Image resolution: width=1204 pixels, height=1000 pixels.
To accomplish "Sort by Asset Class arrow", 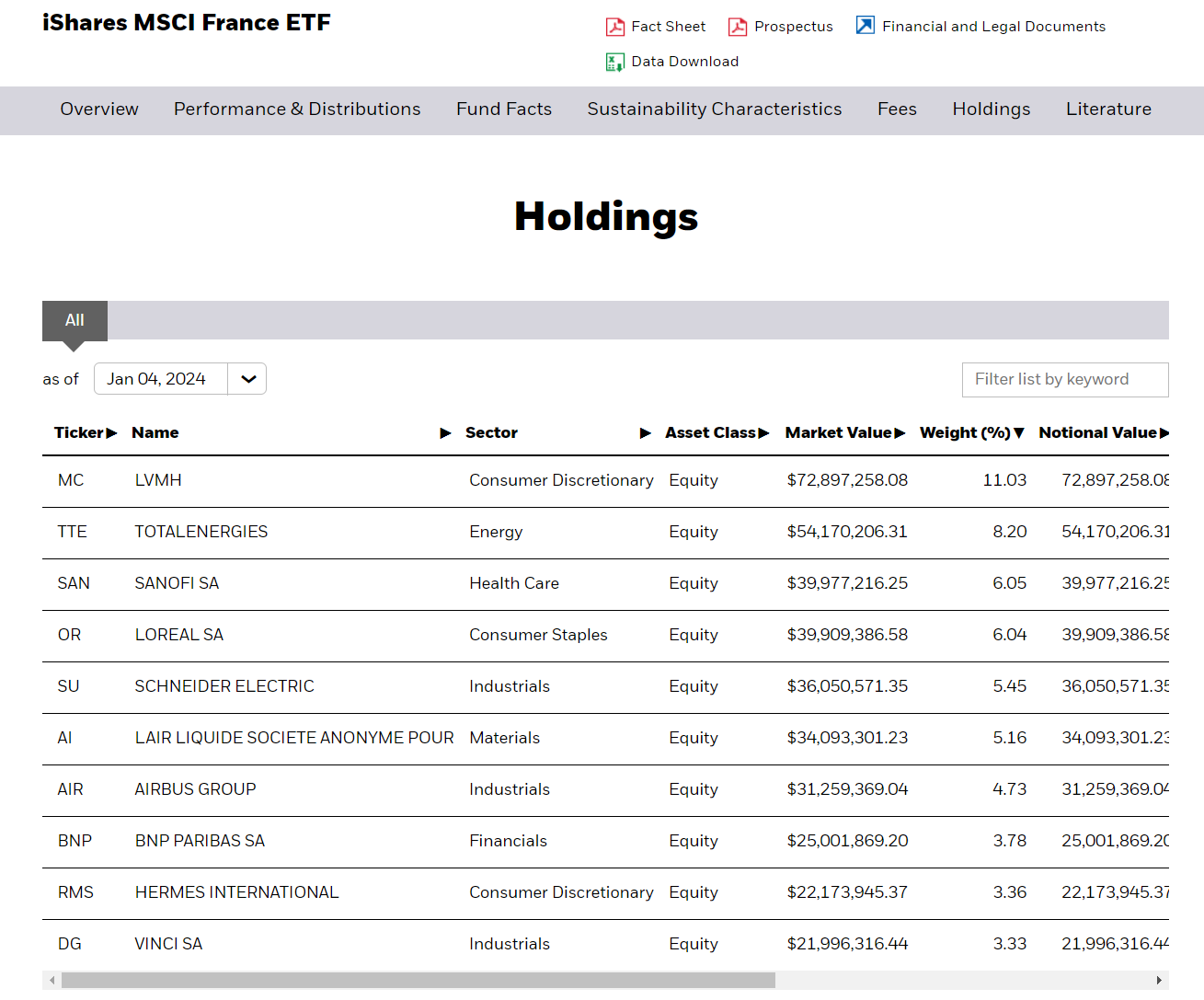I will click(764, 433).
